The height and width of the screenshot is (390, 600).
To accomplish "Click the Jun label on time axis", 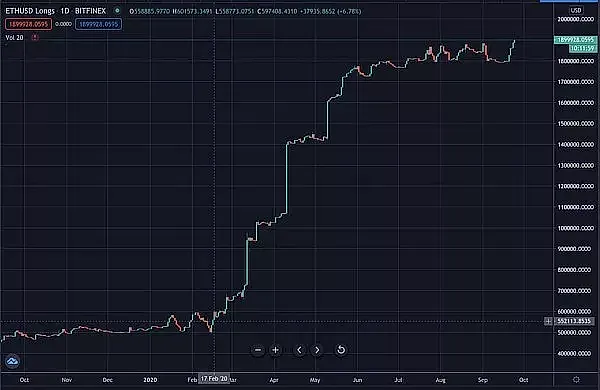I will pyautogui.click(x=357, y=380).
